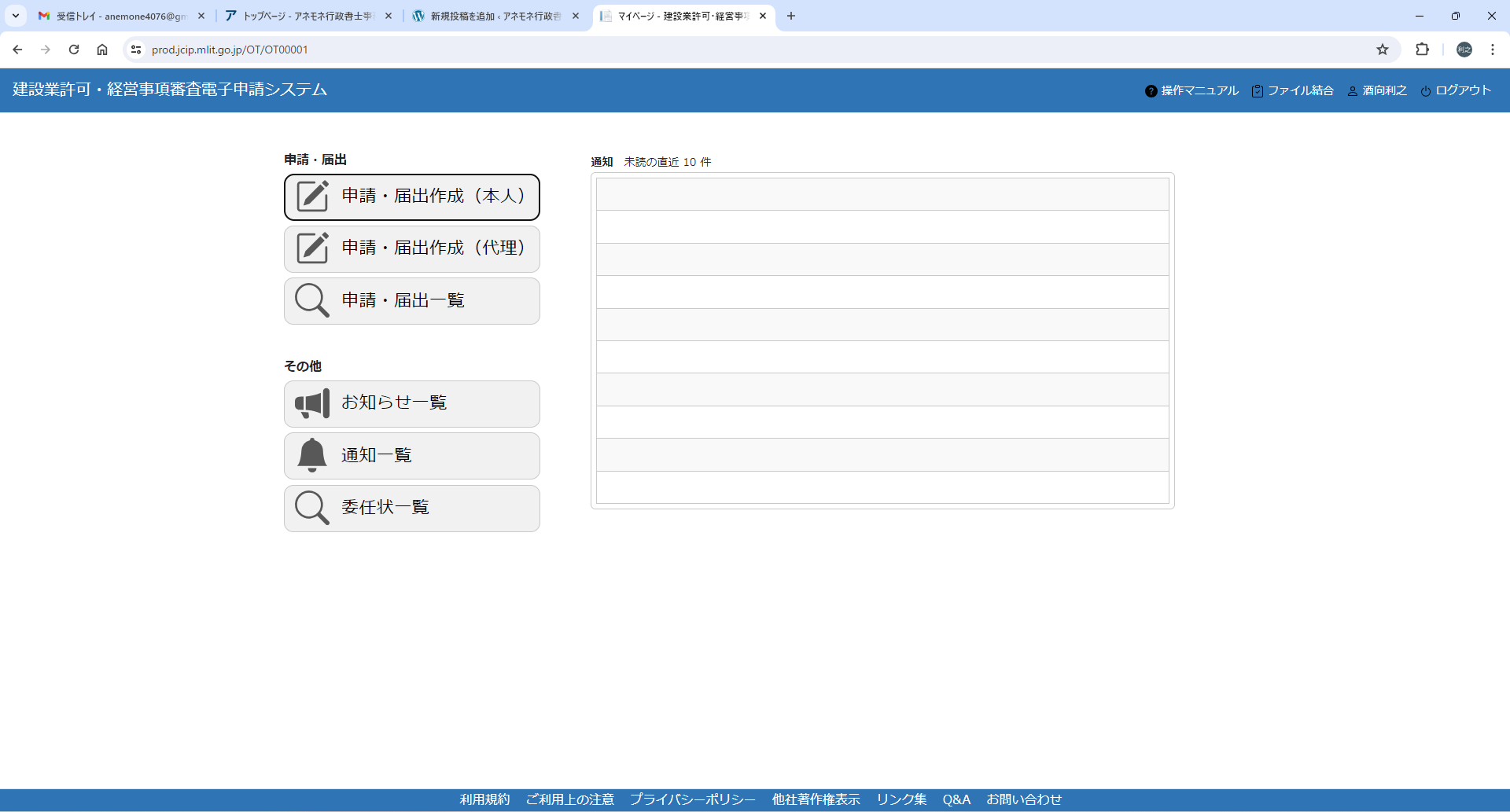Switch to the Gmail 受信トレイ tab
This screenshot has width=1510, height=812.
(118, 16)
